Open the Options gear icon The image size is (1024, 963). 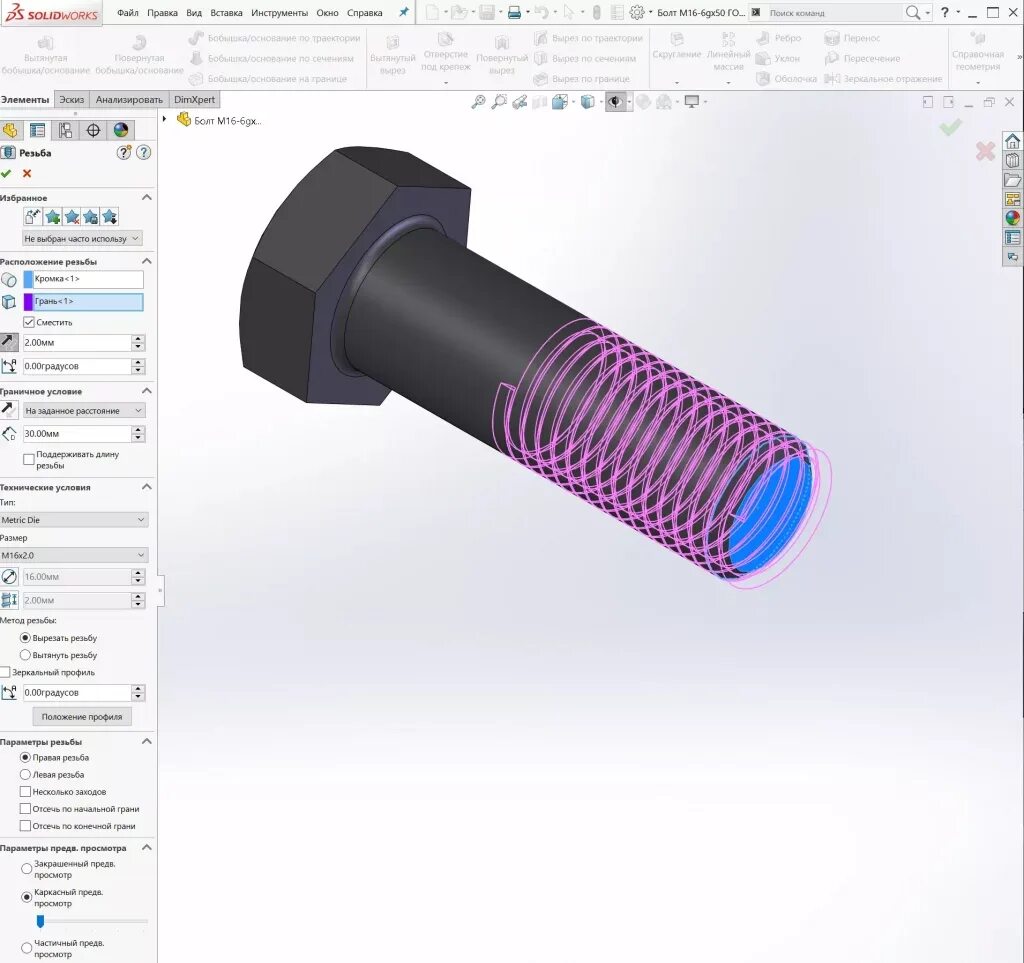[x=637, y=12]
